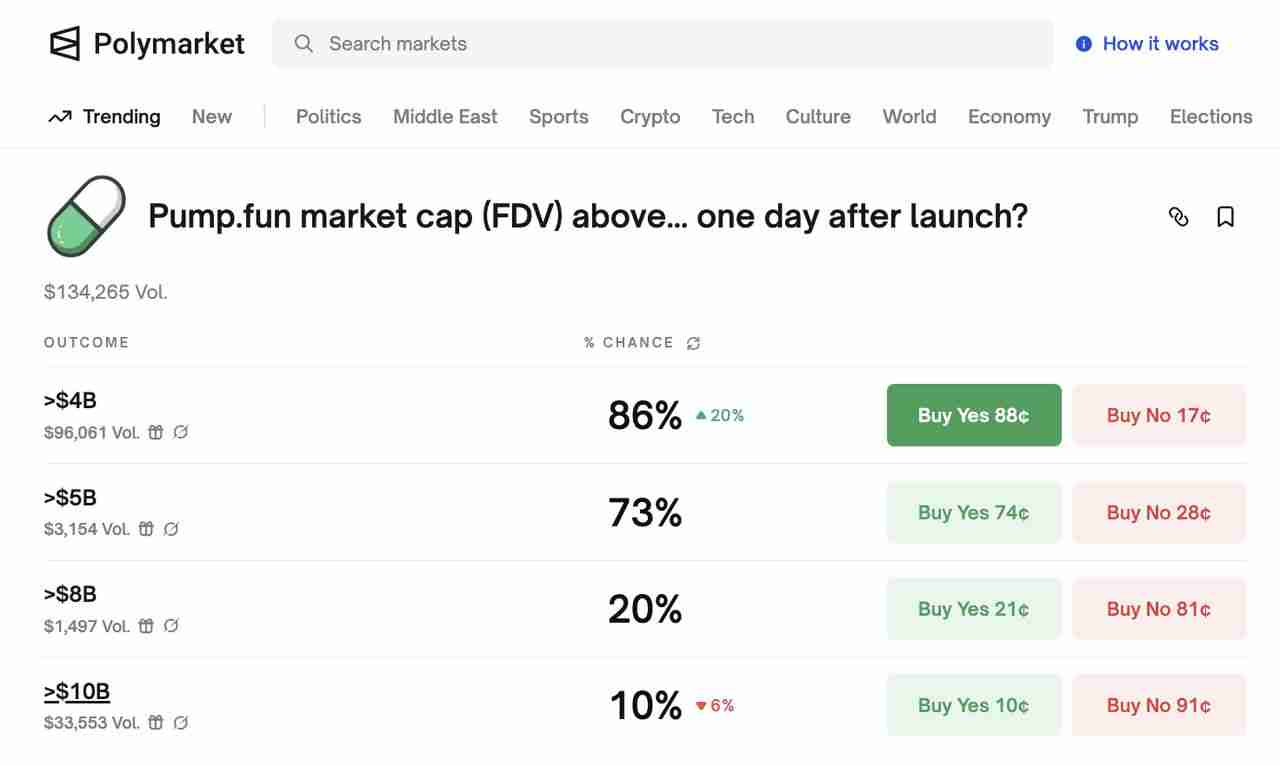Expand the >$10B outcome details

point(77,691)
